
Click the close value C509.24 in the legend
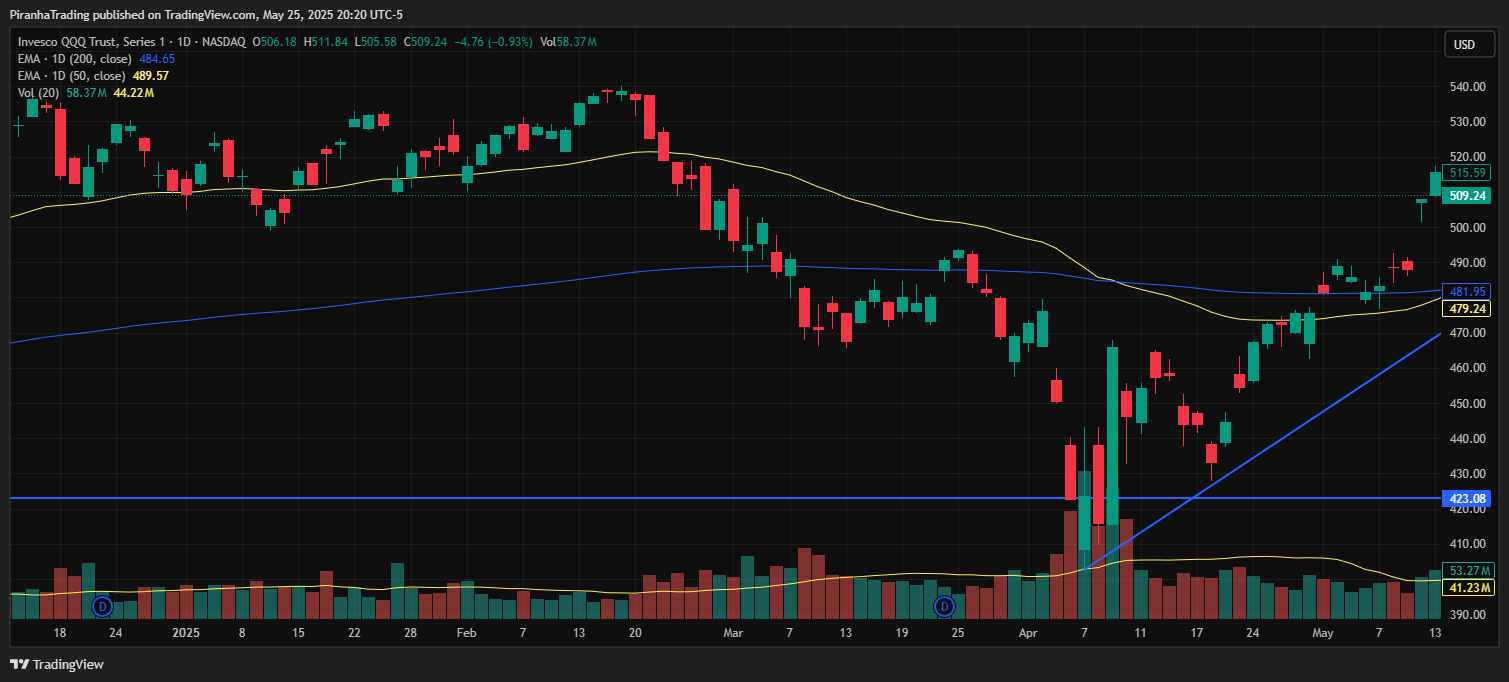click(424, 42)
